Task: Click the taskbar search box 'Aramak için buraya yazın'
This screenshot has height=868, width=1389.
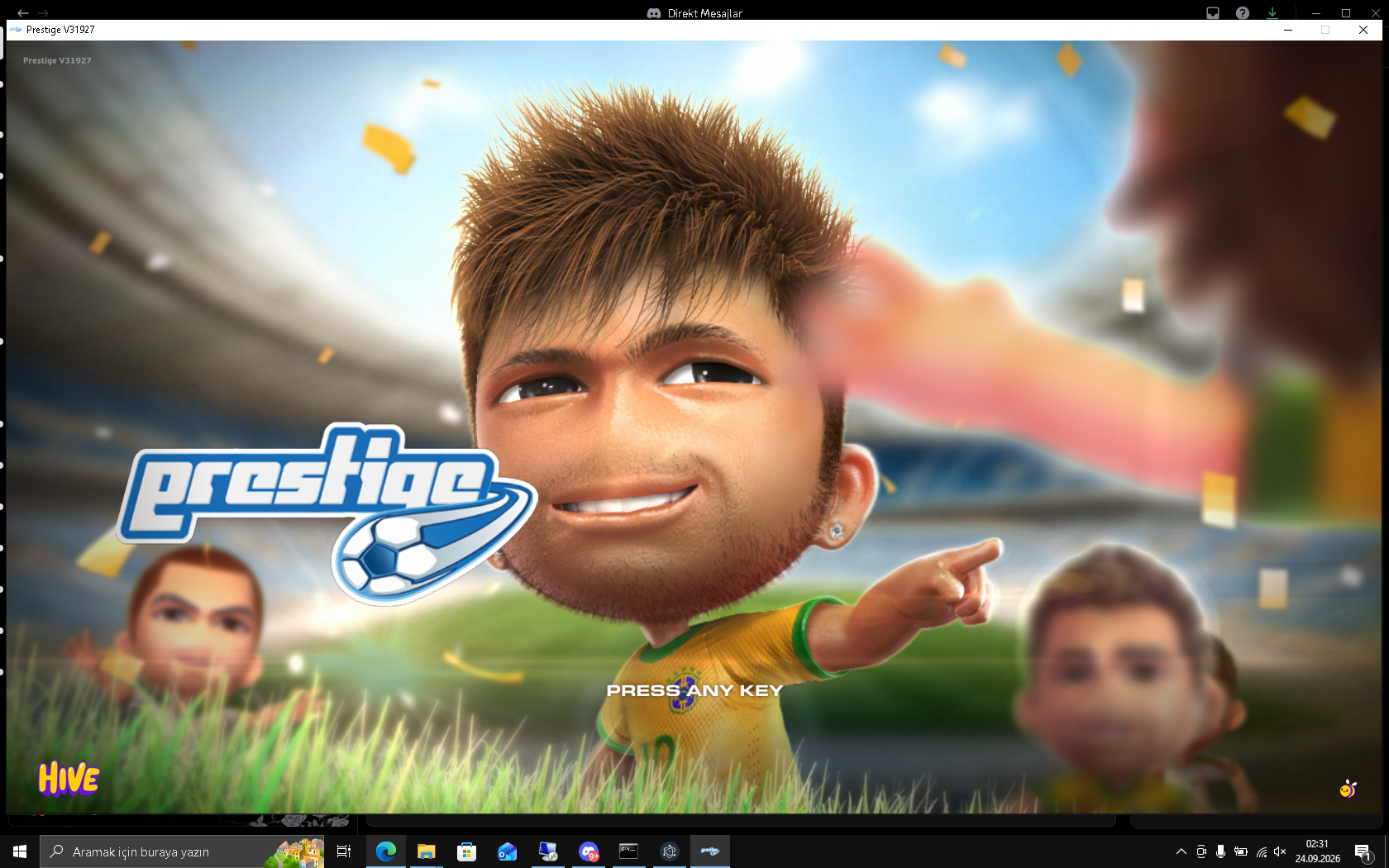Action: [182, 851]
